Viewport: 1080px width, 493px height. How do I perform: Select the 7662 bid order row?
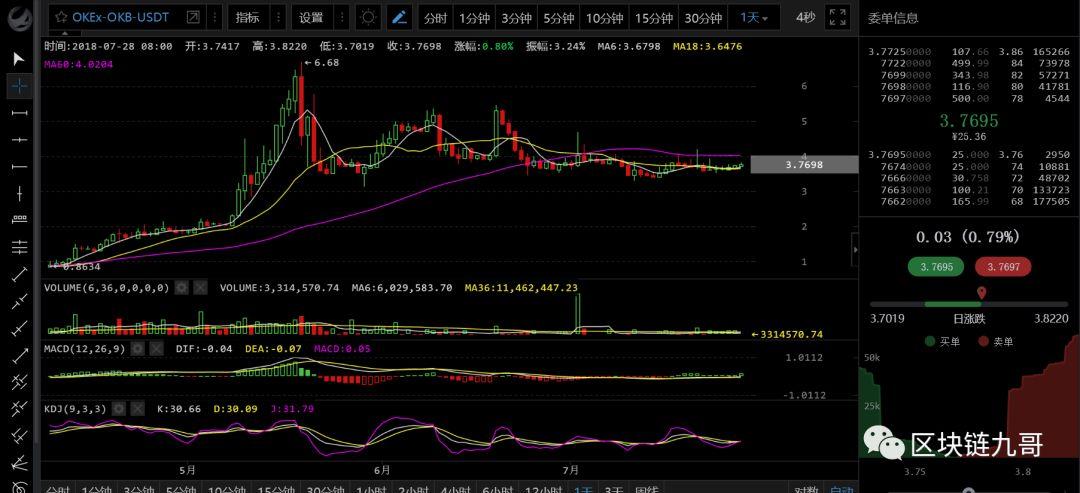coord(968,202)
